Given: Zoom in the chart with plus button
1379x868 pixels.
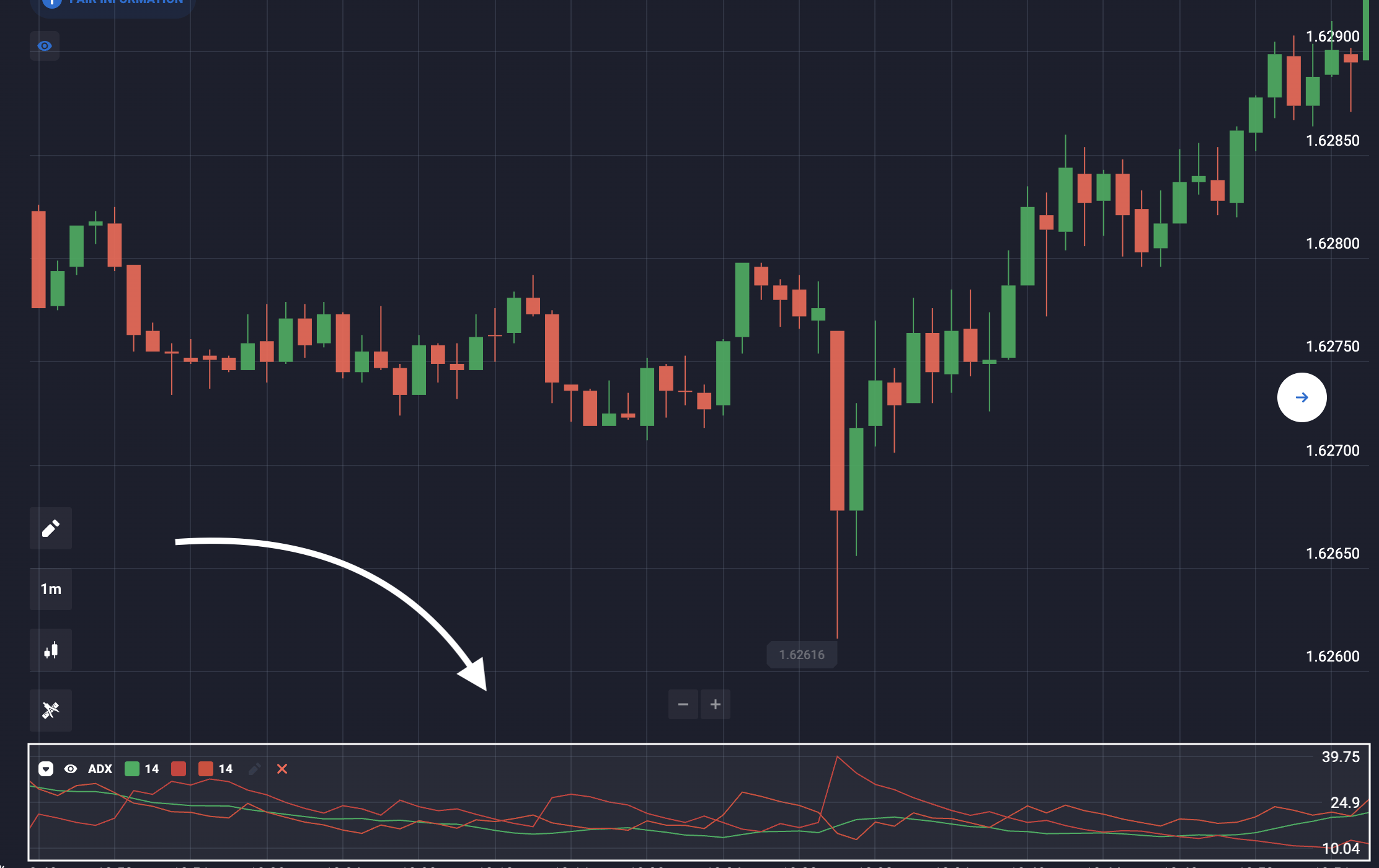Looking at the screenshot, I should pos(716,704).
